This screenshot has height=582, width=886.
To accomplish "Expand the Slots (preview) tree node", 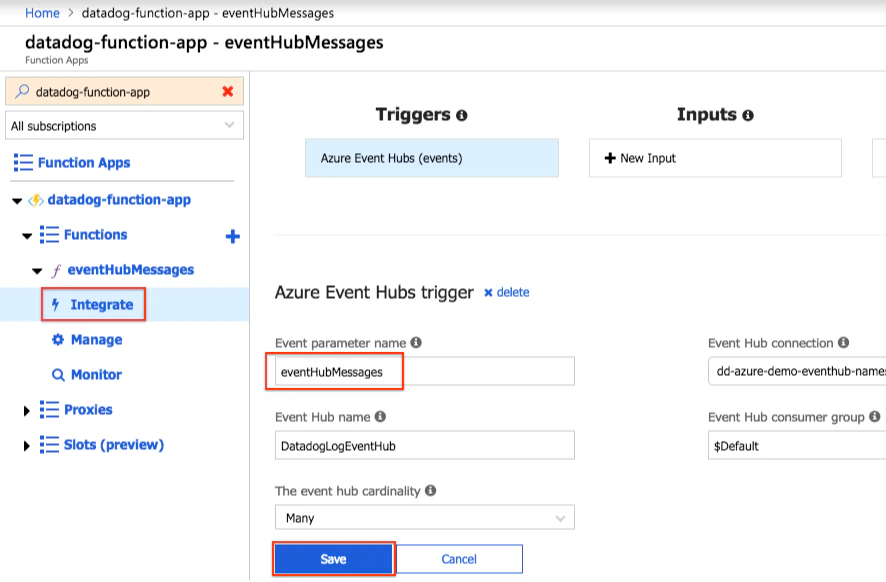I will point(26,446).
